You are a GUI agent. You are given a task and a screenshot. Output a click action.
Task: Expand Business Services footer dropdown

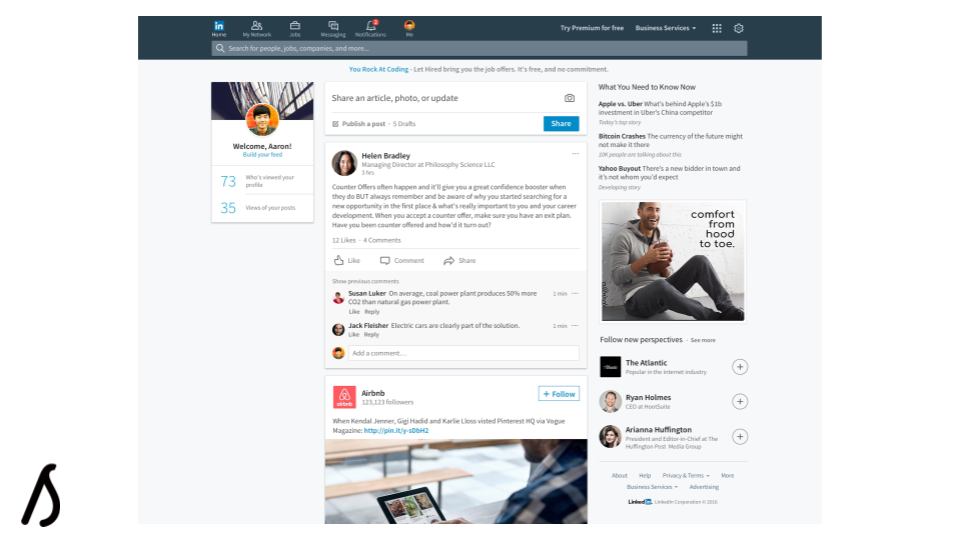(652, 487)
